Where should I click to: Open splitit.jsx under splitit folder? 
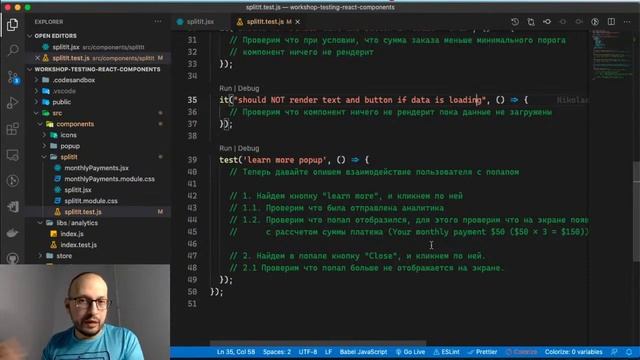click(x=78, y=190)
